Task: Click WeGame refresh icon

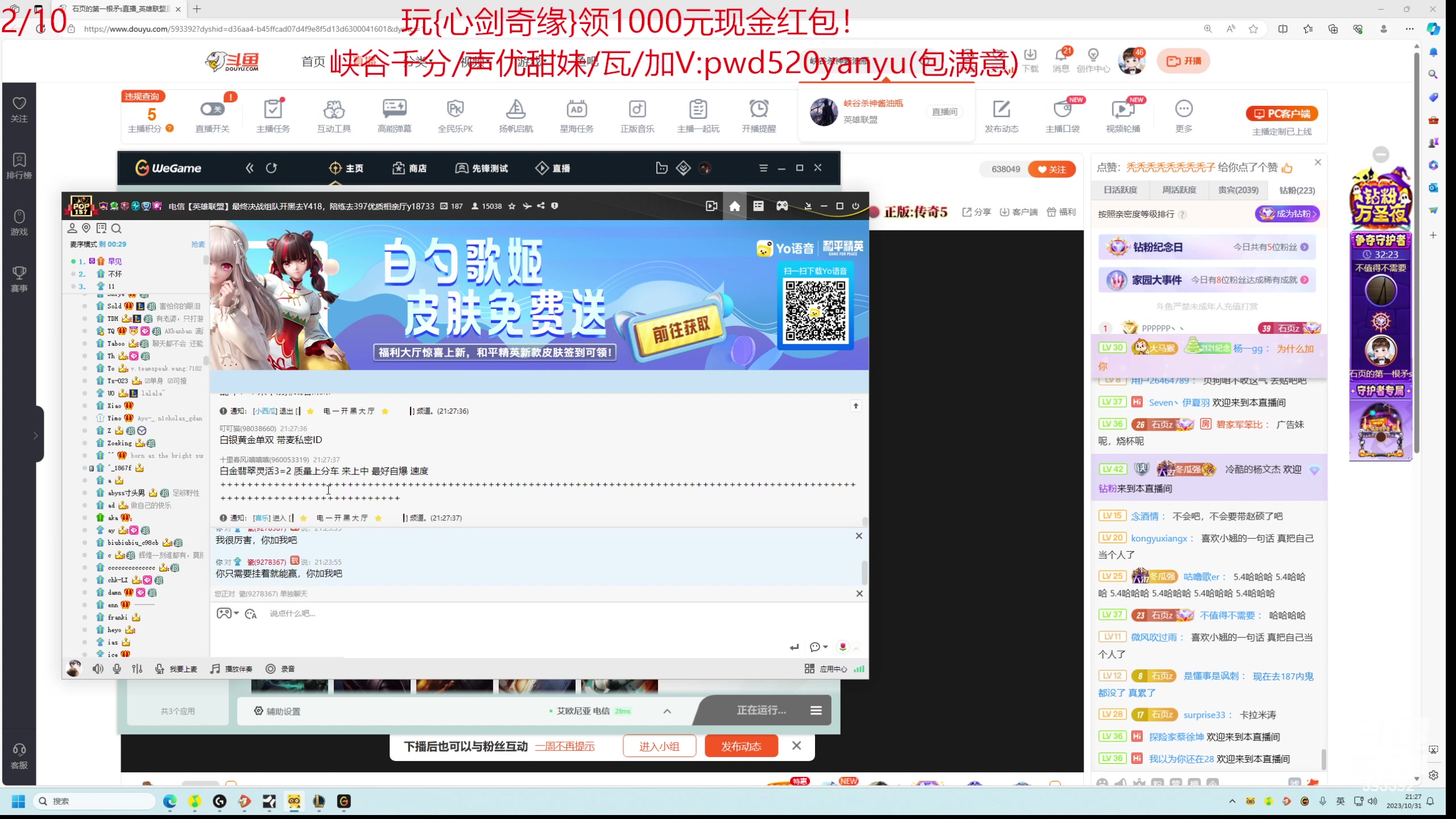Action: point(271,168)
